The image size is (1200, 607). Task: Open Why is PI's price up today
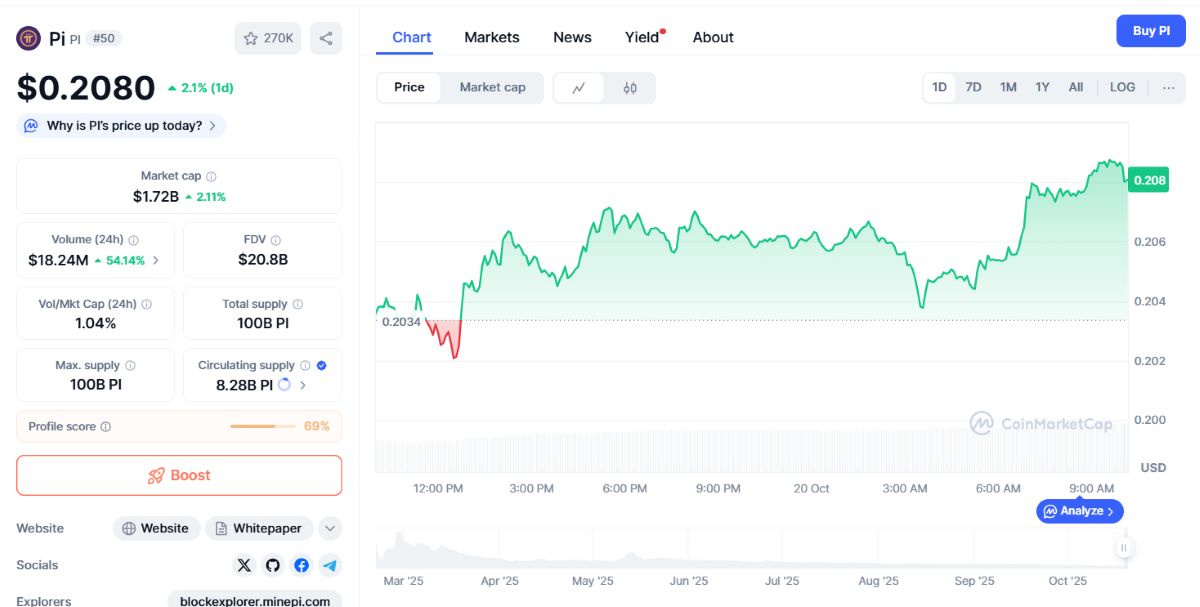[121, 126]
